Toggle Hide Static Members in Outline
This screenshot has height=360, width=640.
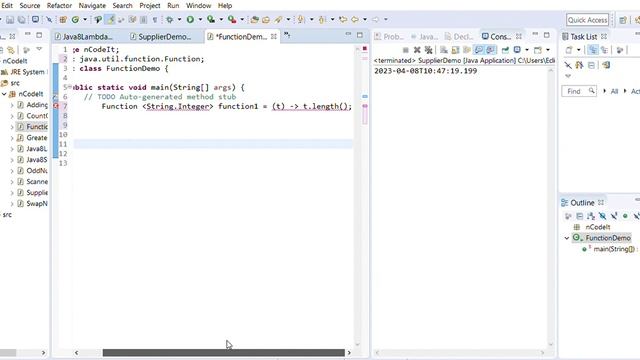click(x=614, y=216)
